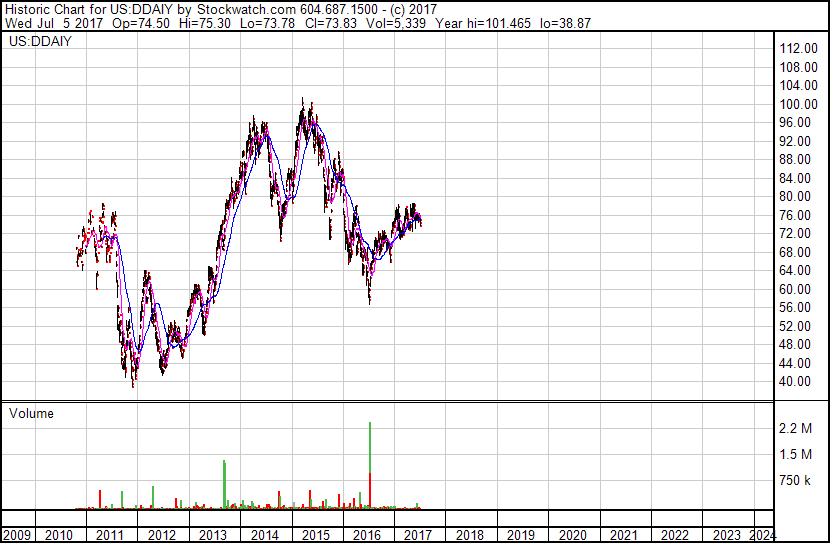Select the 2020 year label

[571, 535]
